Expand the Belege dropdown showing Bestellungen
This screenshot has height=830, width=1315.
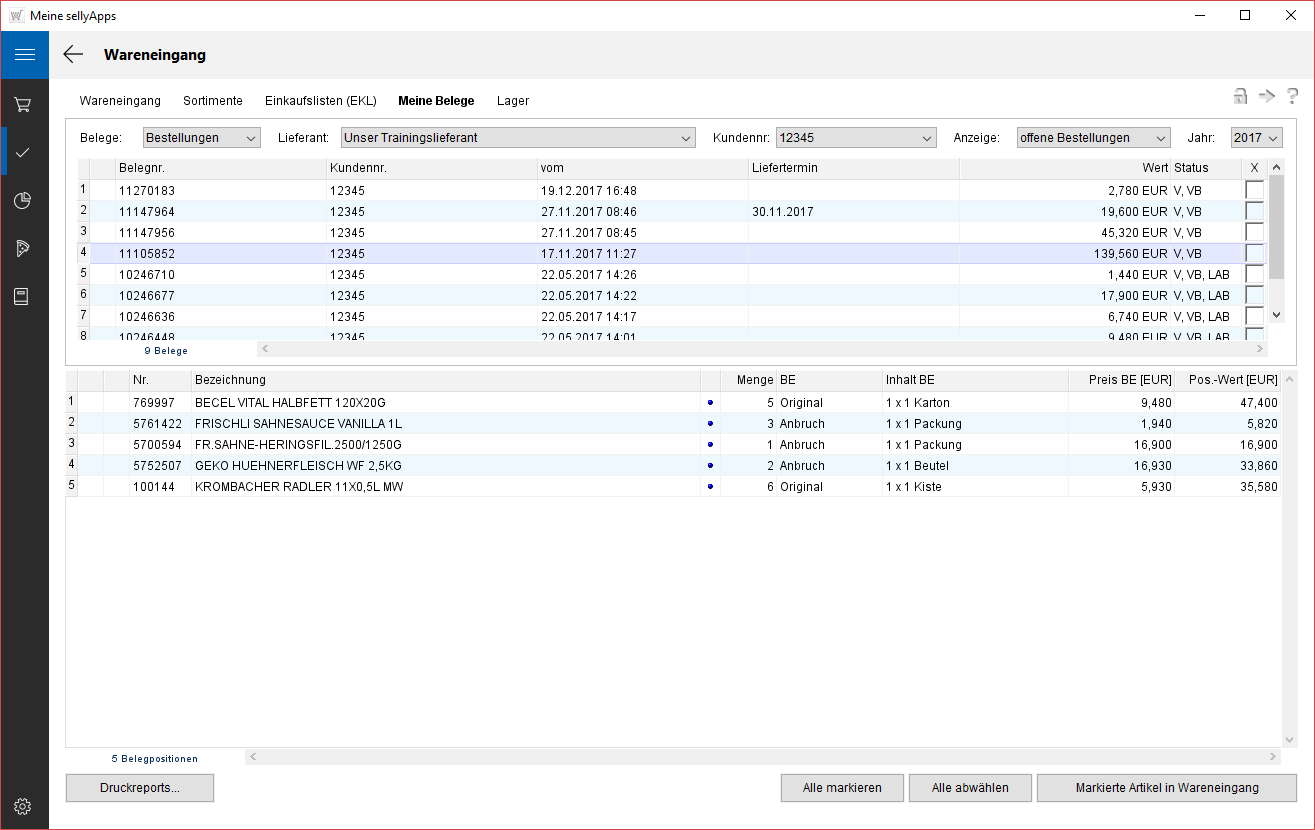tap(201, 138)
